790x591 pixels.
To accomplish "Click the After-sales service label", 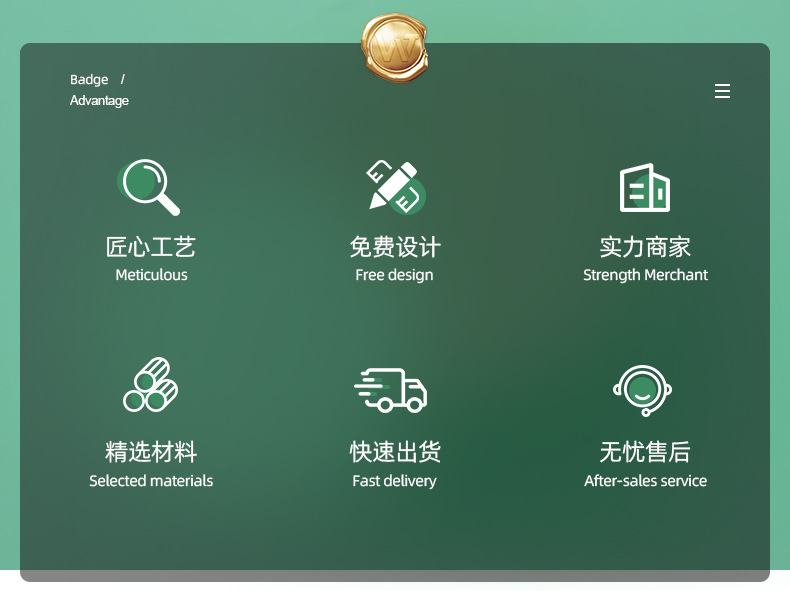I will [x=645, y=481].
